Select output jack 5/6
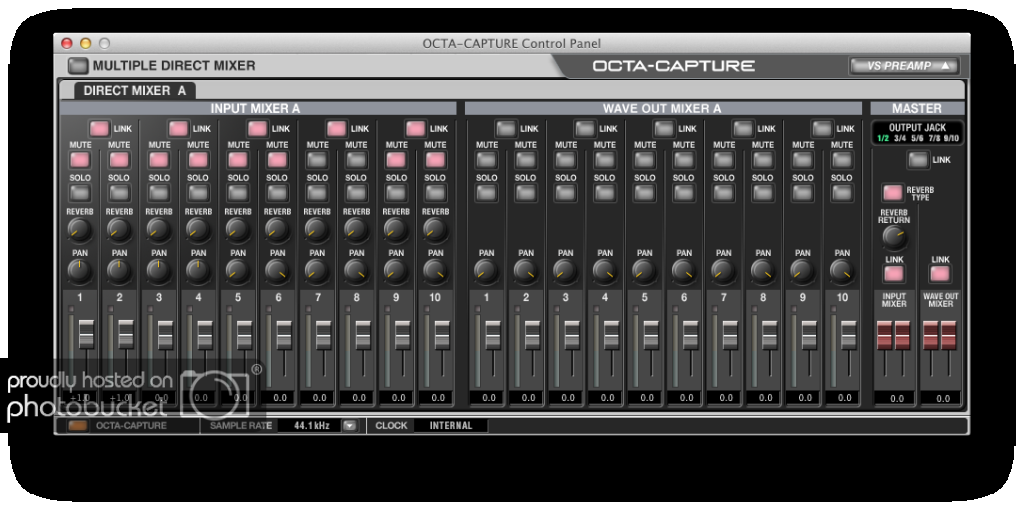This screenshot has height=510, width=1024. pyautogui.click(x=917, y=138)
